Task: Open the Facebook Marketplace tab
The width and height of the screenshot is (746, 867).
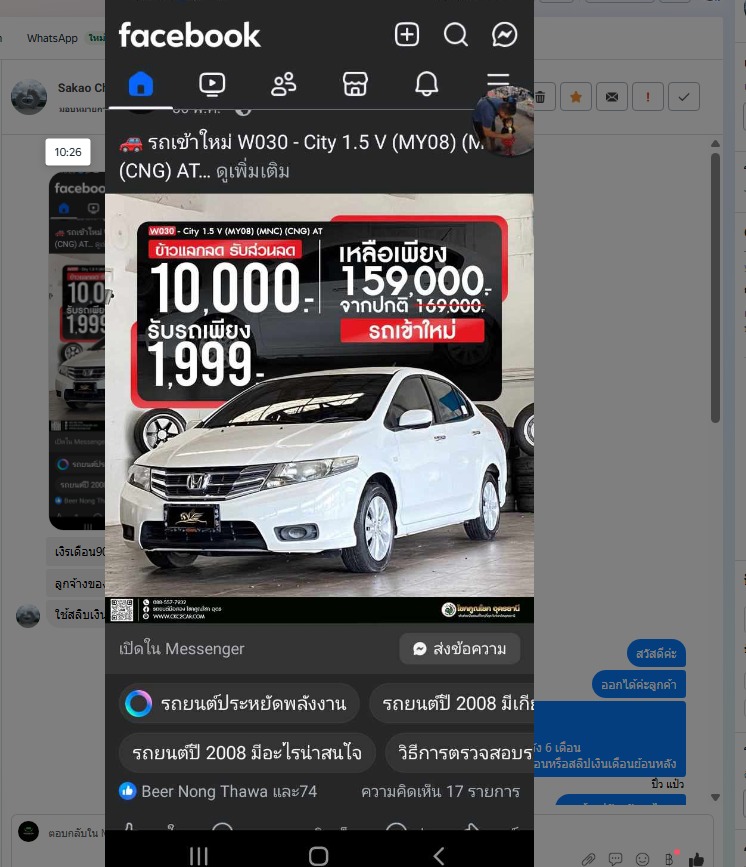Action: (x=355, y=84)
